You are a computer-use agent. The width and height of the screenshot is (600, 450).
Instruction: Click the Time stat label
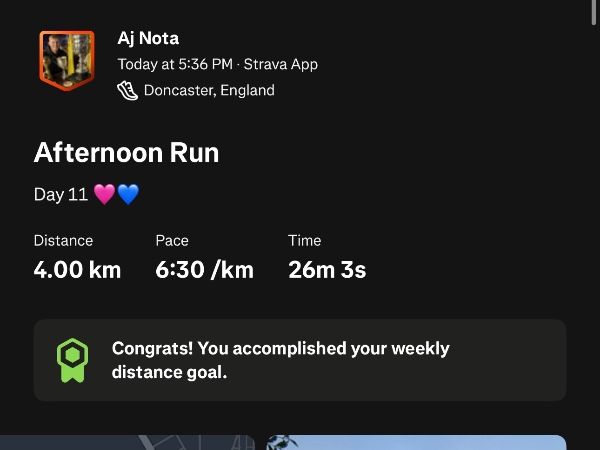[304, 241]
